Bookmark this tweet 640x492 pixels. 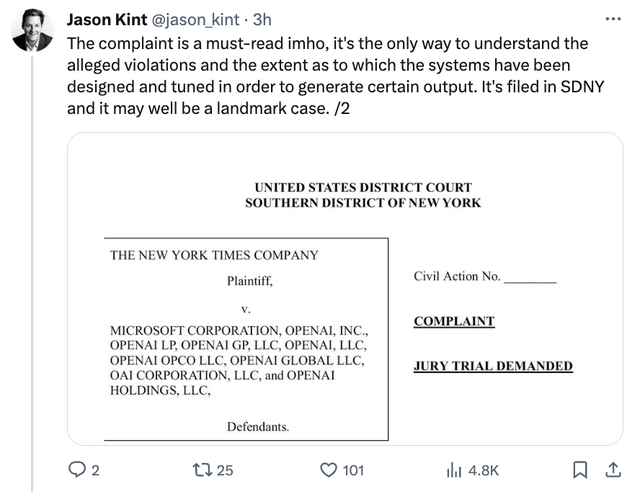tap(579, 469)
